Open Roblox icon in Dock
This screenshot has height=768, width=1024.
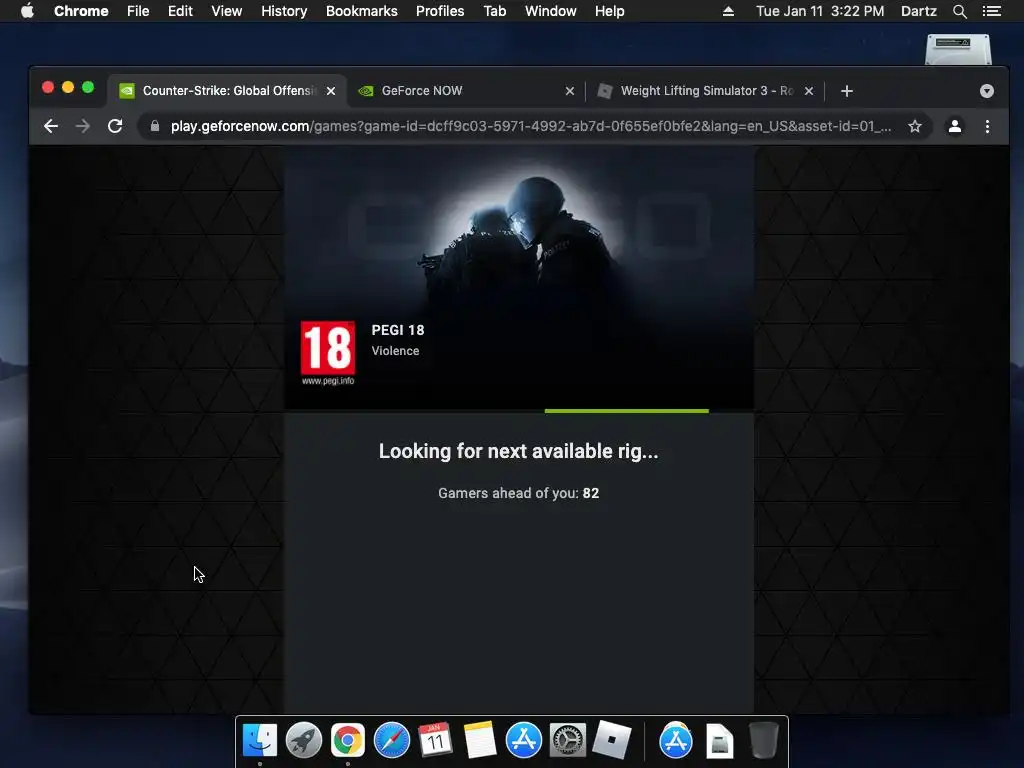click(x=611, y=741)
